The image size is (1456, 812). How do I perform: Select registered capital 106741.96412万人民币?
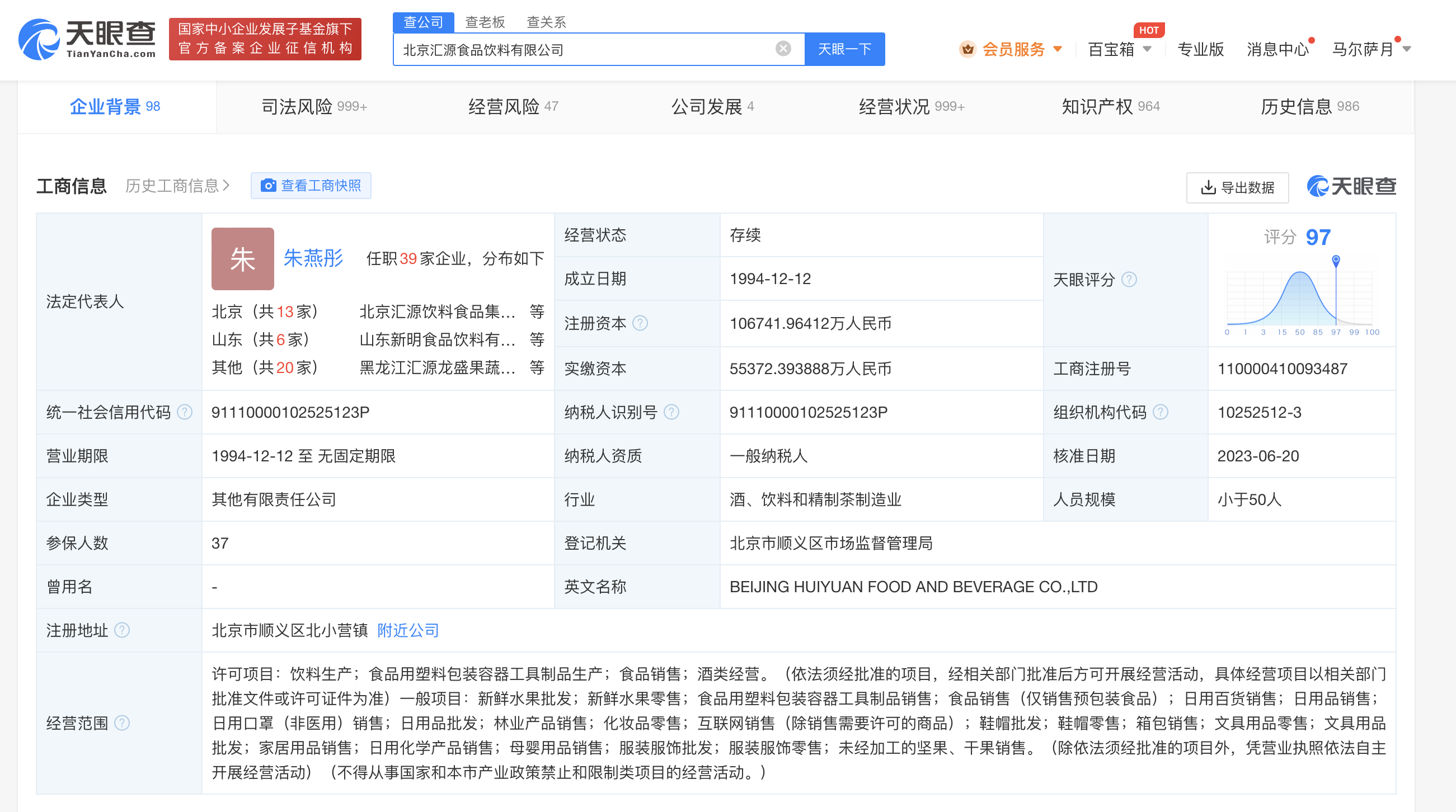pos(810,323)
